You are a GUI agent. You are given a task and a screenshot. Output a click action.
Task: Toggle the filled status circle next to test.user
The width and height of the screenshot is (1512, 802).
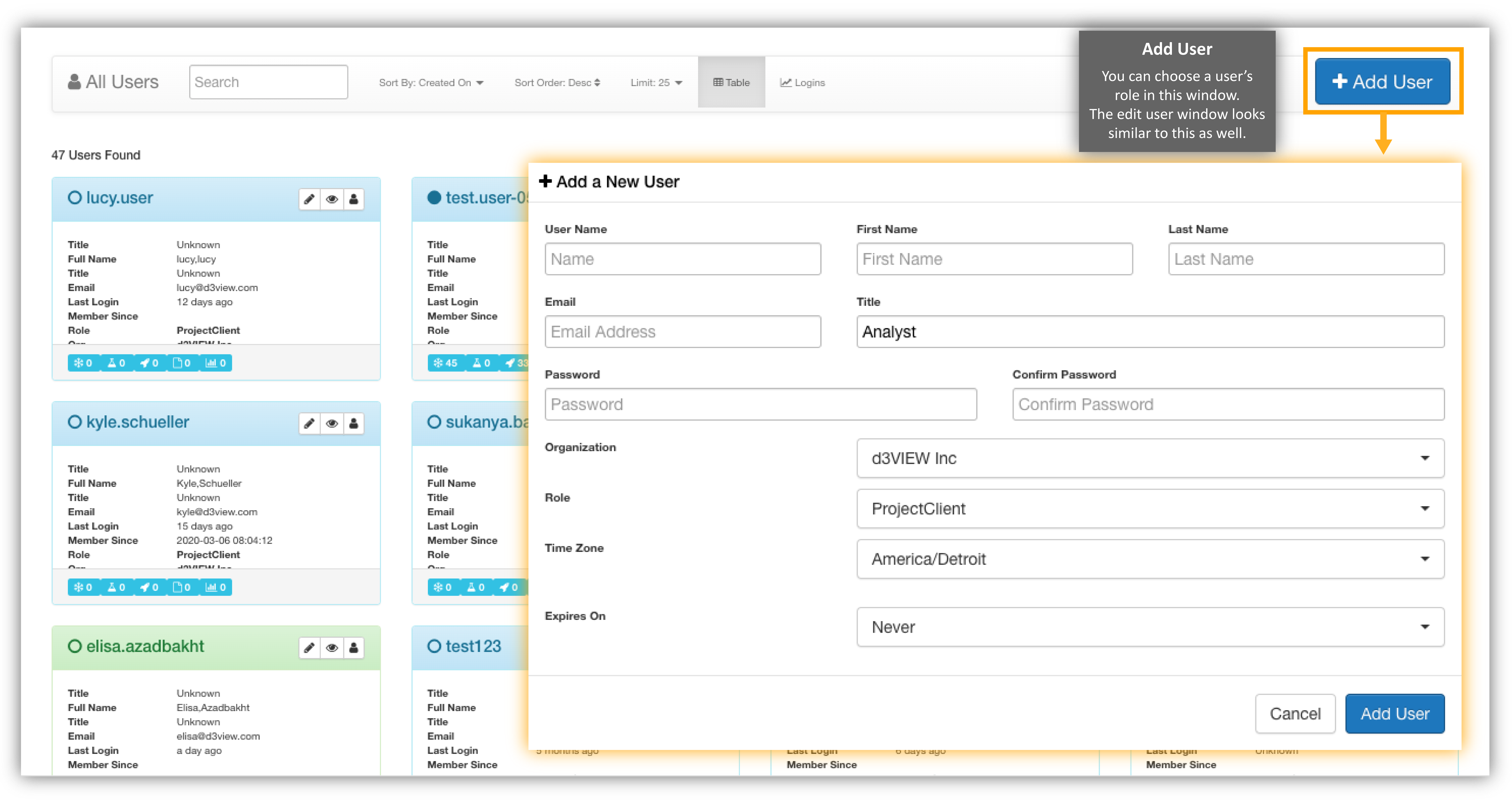click(434, 198)
